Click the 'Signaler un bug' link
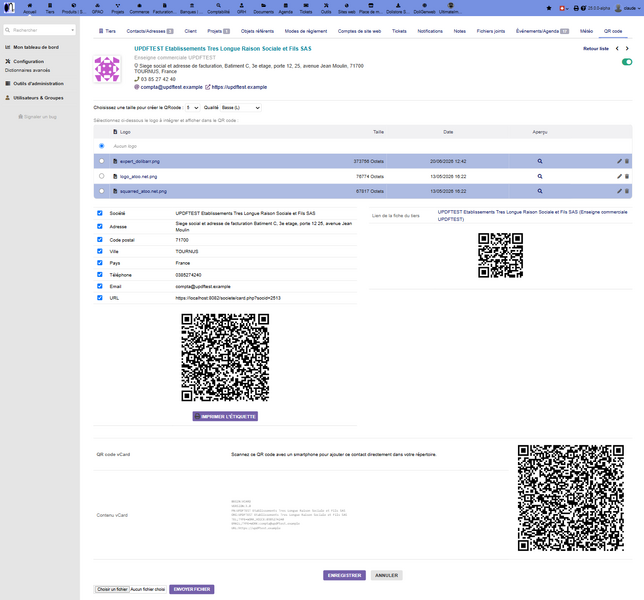The width and height of the screenshot is (644, 600). click(37, 117)
